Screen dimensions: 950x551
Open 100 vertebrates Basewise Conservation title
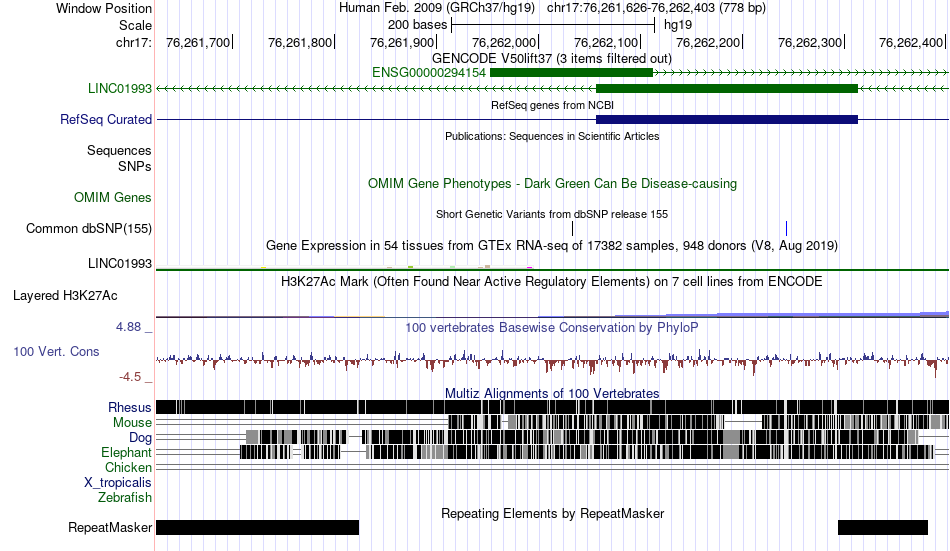[552, 327]
